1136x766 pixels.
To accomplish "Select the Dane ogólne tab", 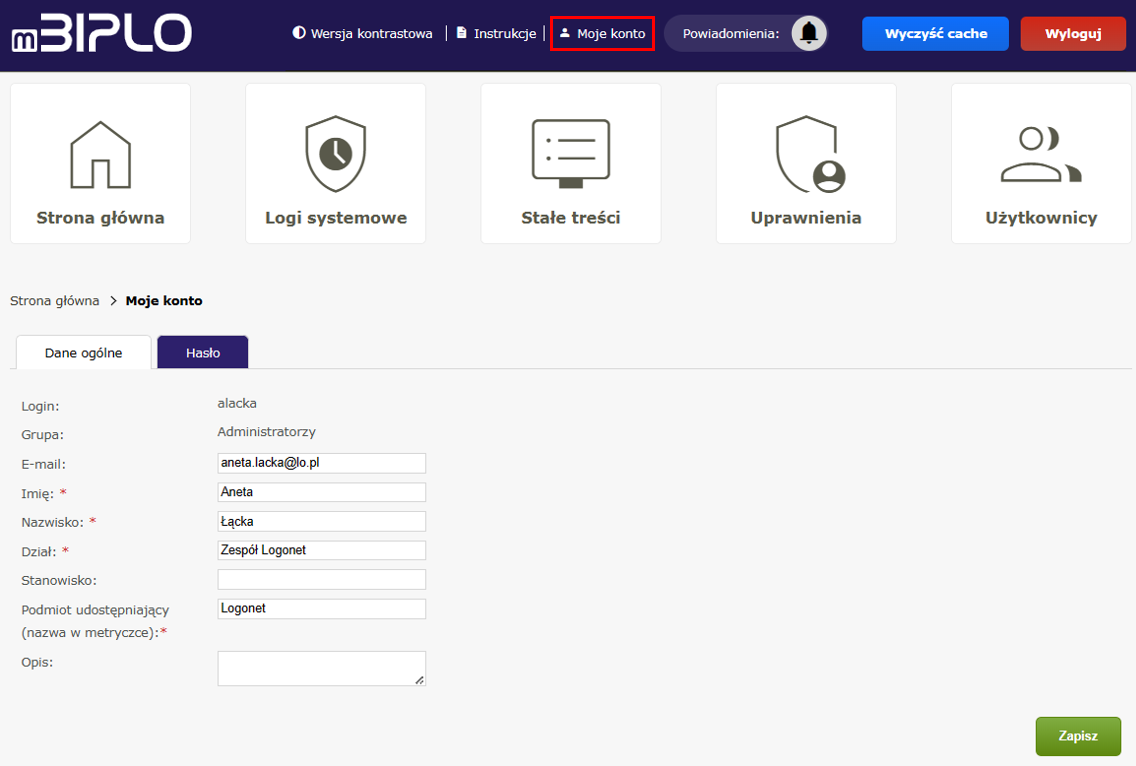I will coord(84,352).
